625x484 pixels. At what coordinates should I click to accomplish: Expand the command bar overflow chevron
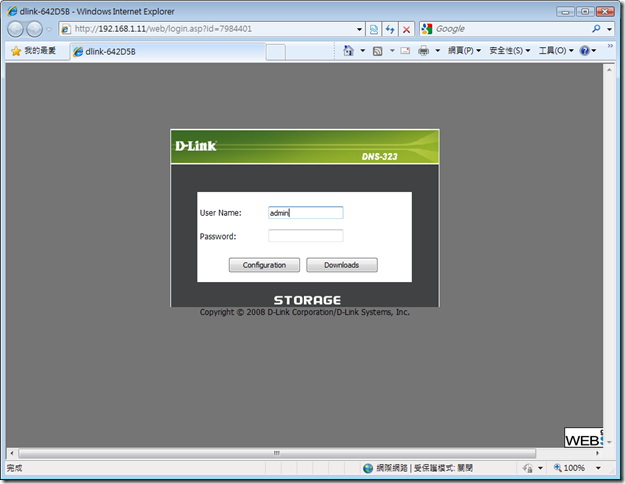click(610, 46)
